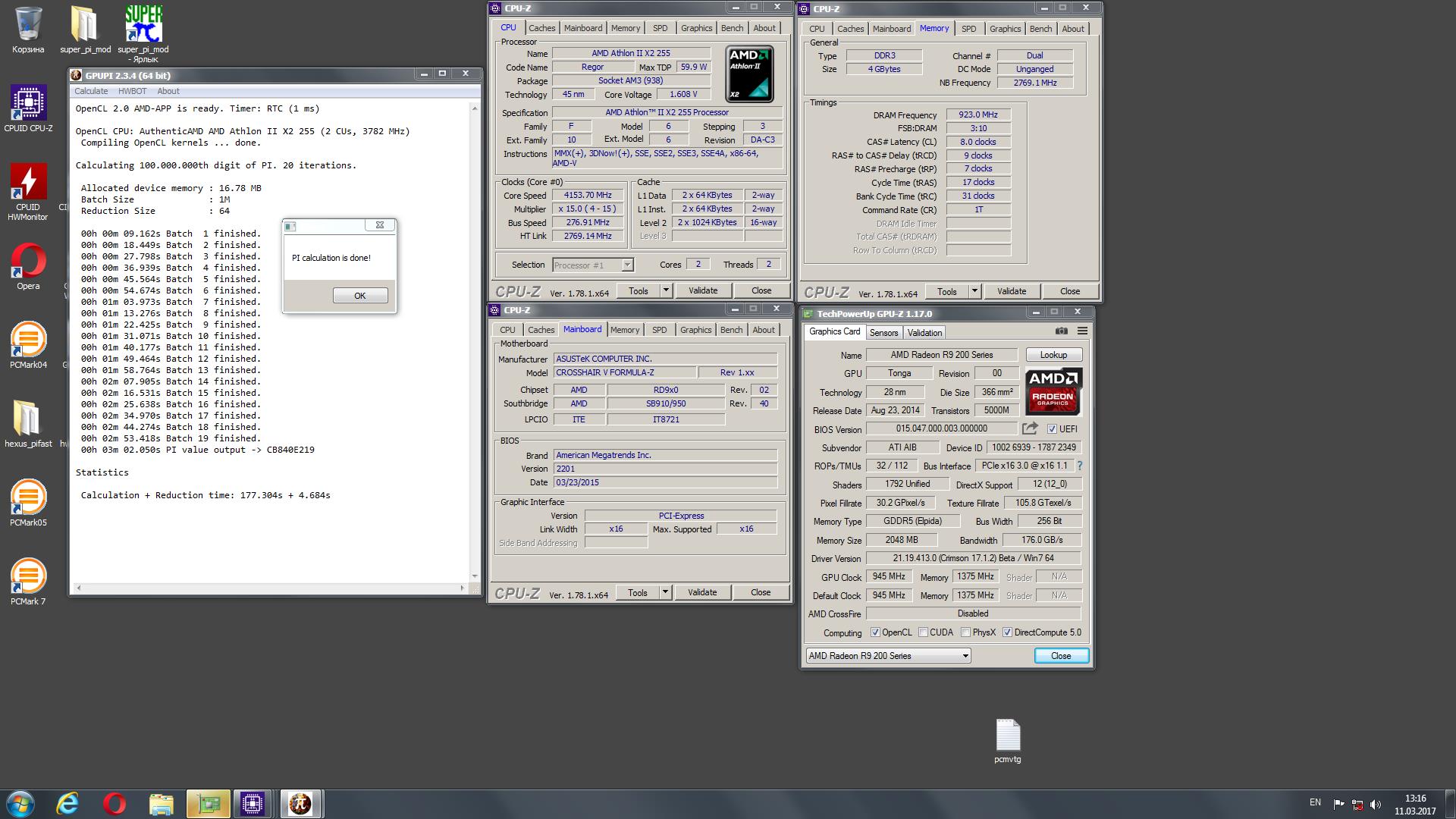
Task: Click the GPUPI vertical scrollbar up arrow
Action: coord(475,108)
